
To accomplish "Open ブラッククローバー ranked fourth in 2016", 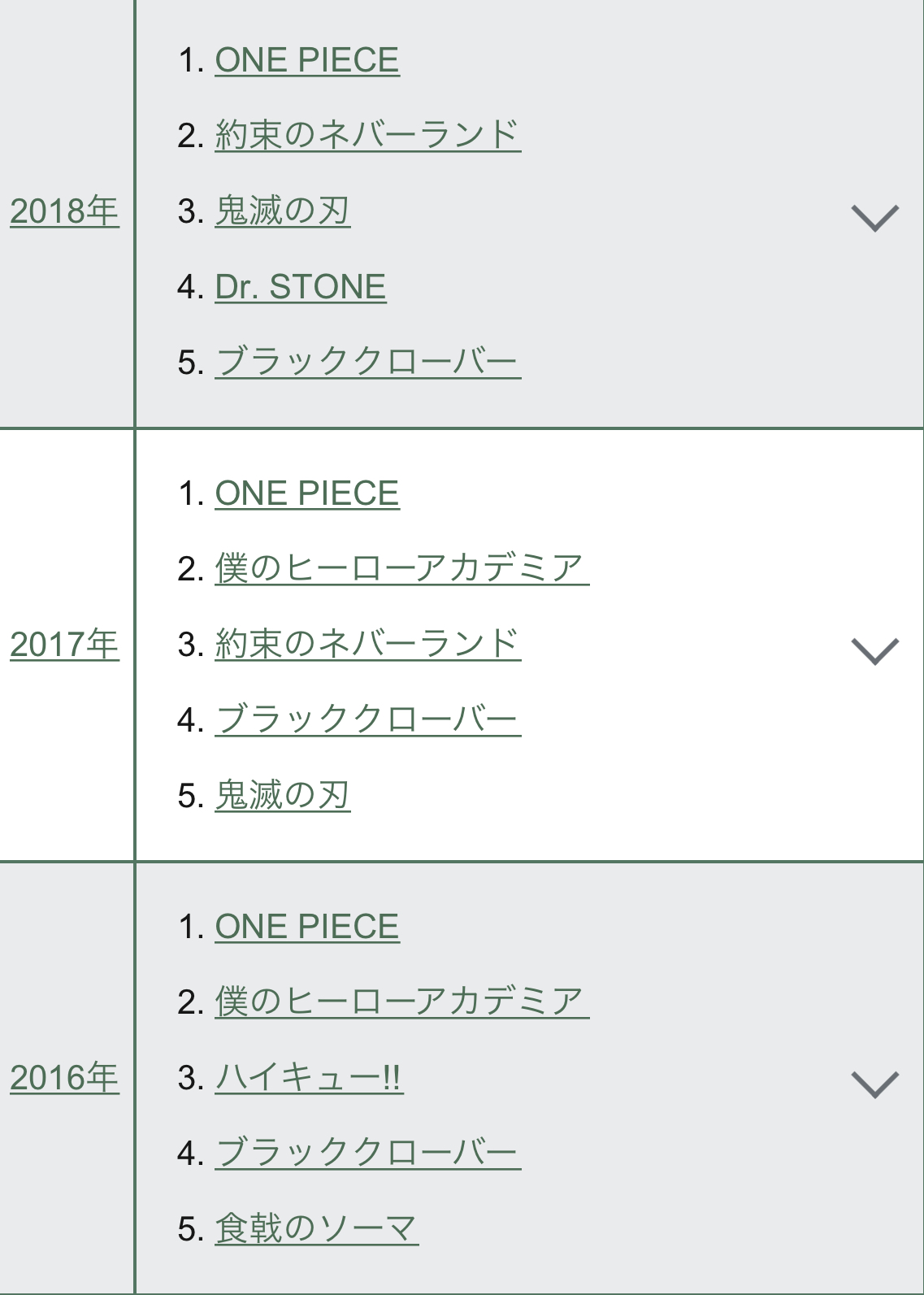I will click(x=367, y=1153).
